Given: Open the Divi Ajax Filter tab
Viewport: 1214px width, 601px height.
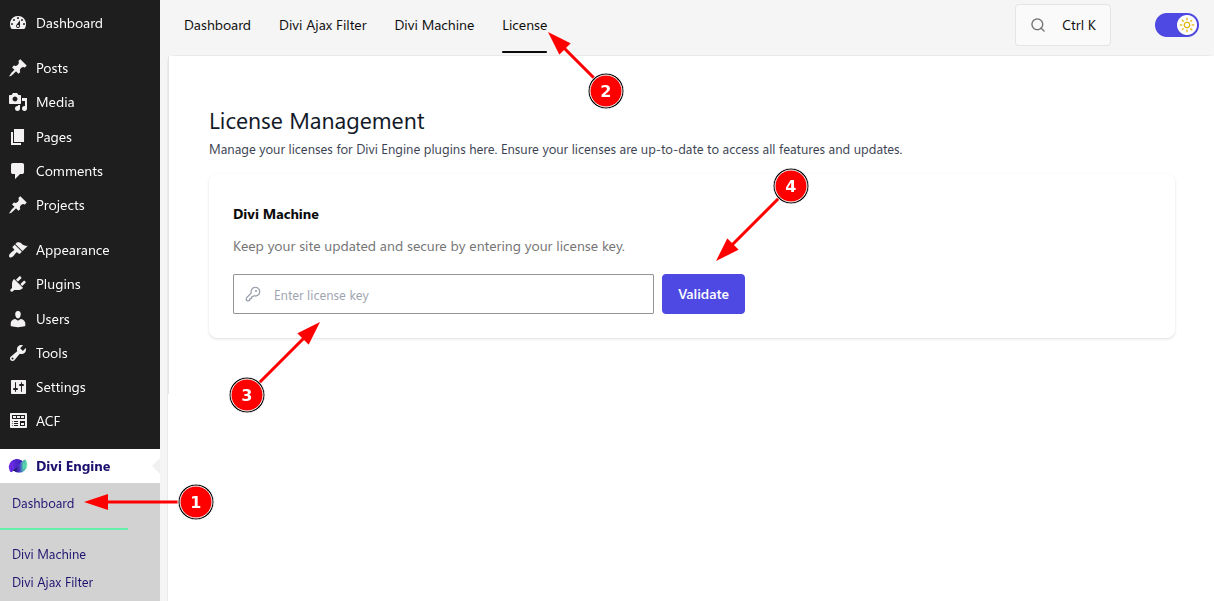Looking at the screenshot, I should 323,25.
